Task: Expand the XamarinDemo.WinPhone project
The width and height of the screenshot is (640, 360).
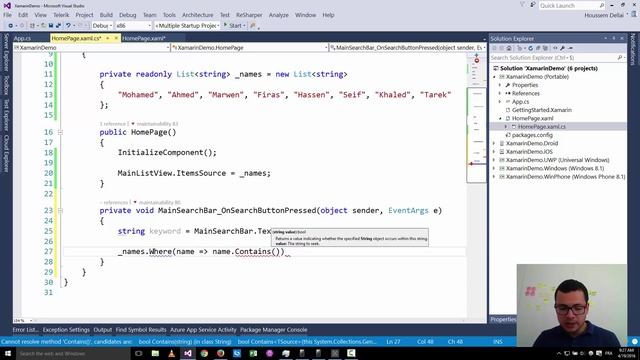Action: (x=494, y=177)
